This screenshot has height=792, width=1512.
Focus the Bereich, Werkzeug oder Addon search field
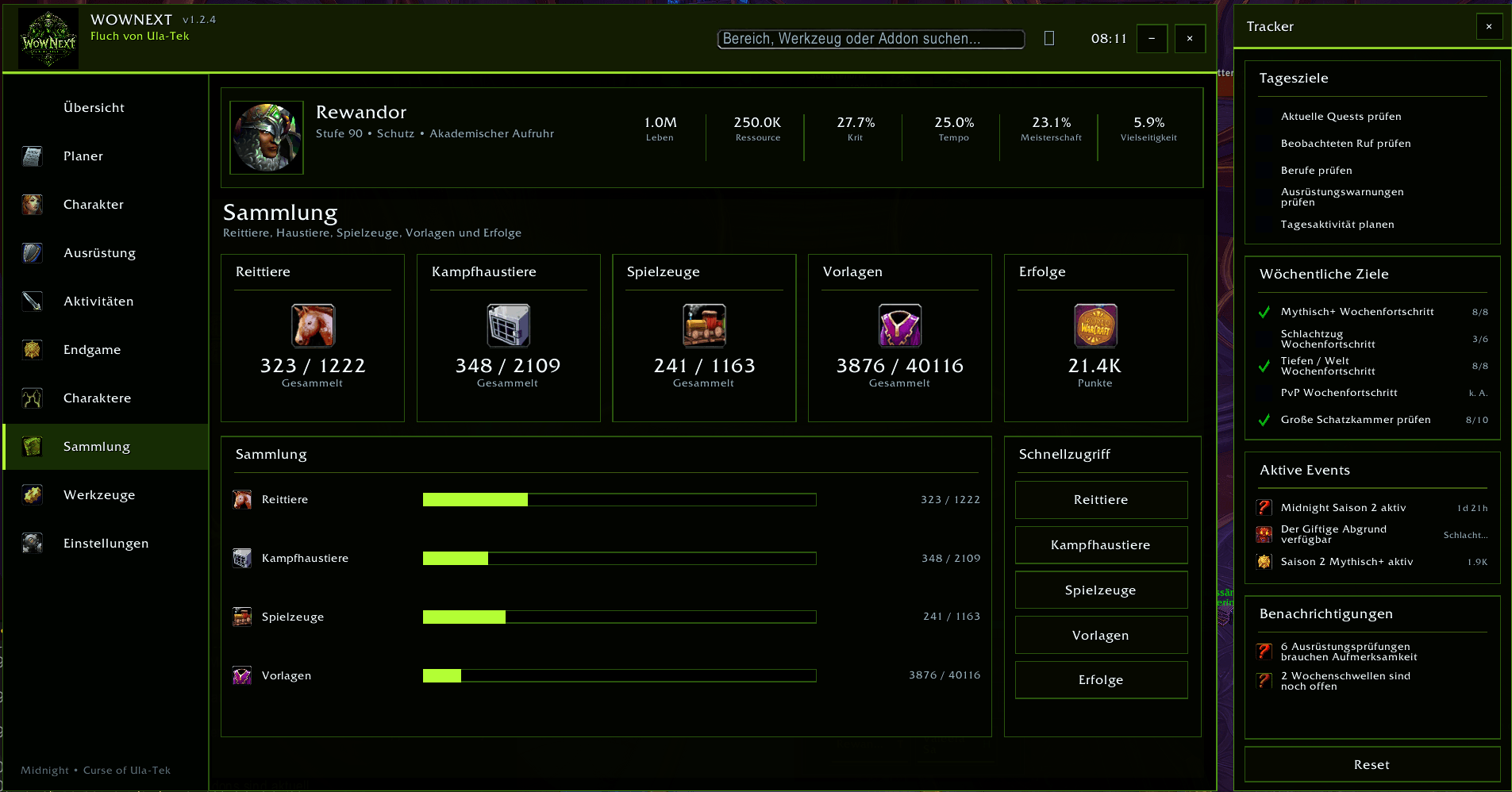click(x=871, y=39)
